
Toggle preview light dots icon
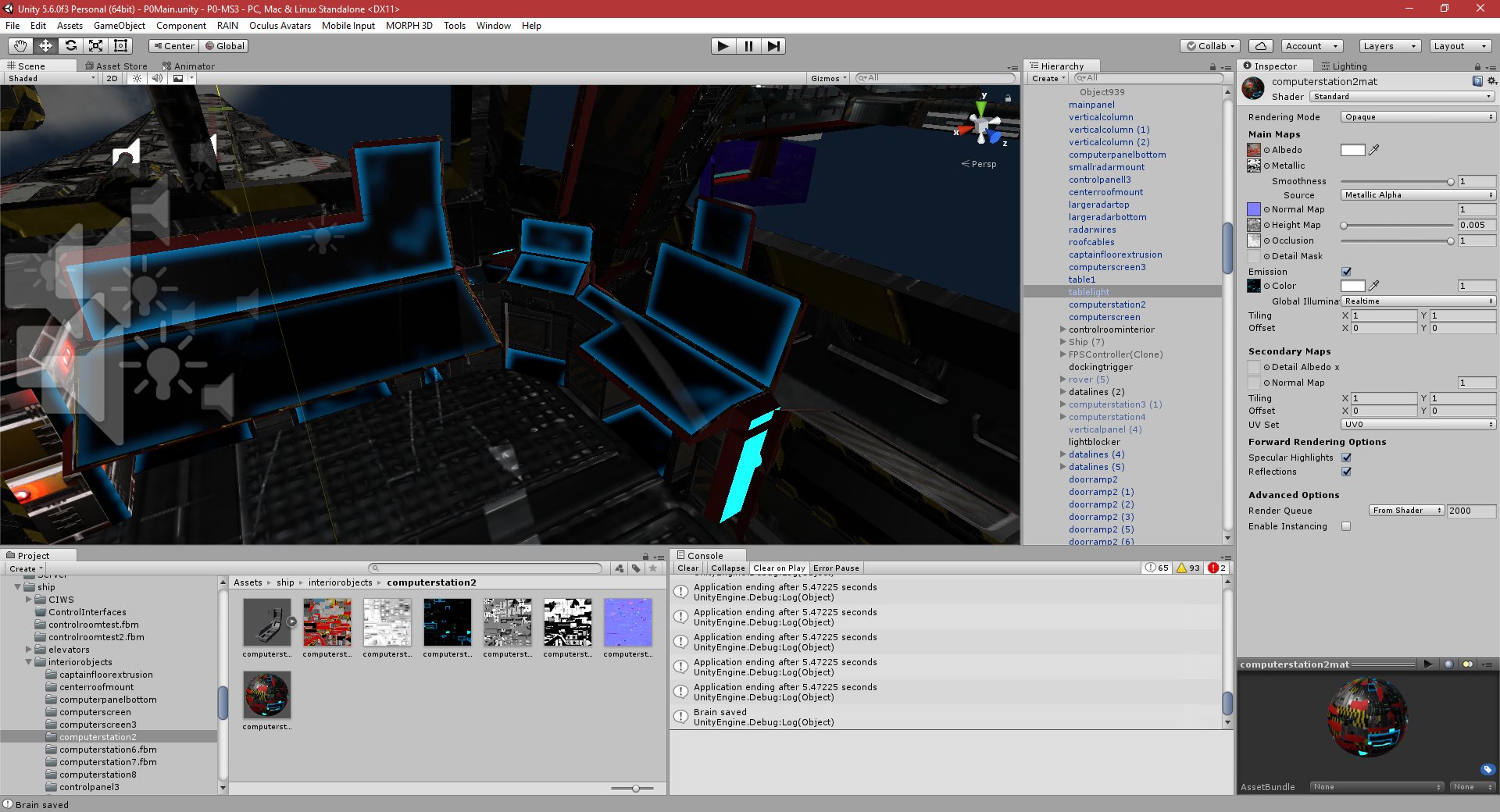click(x=1468, y=664)
